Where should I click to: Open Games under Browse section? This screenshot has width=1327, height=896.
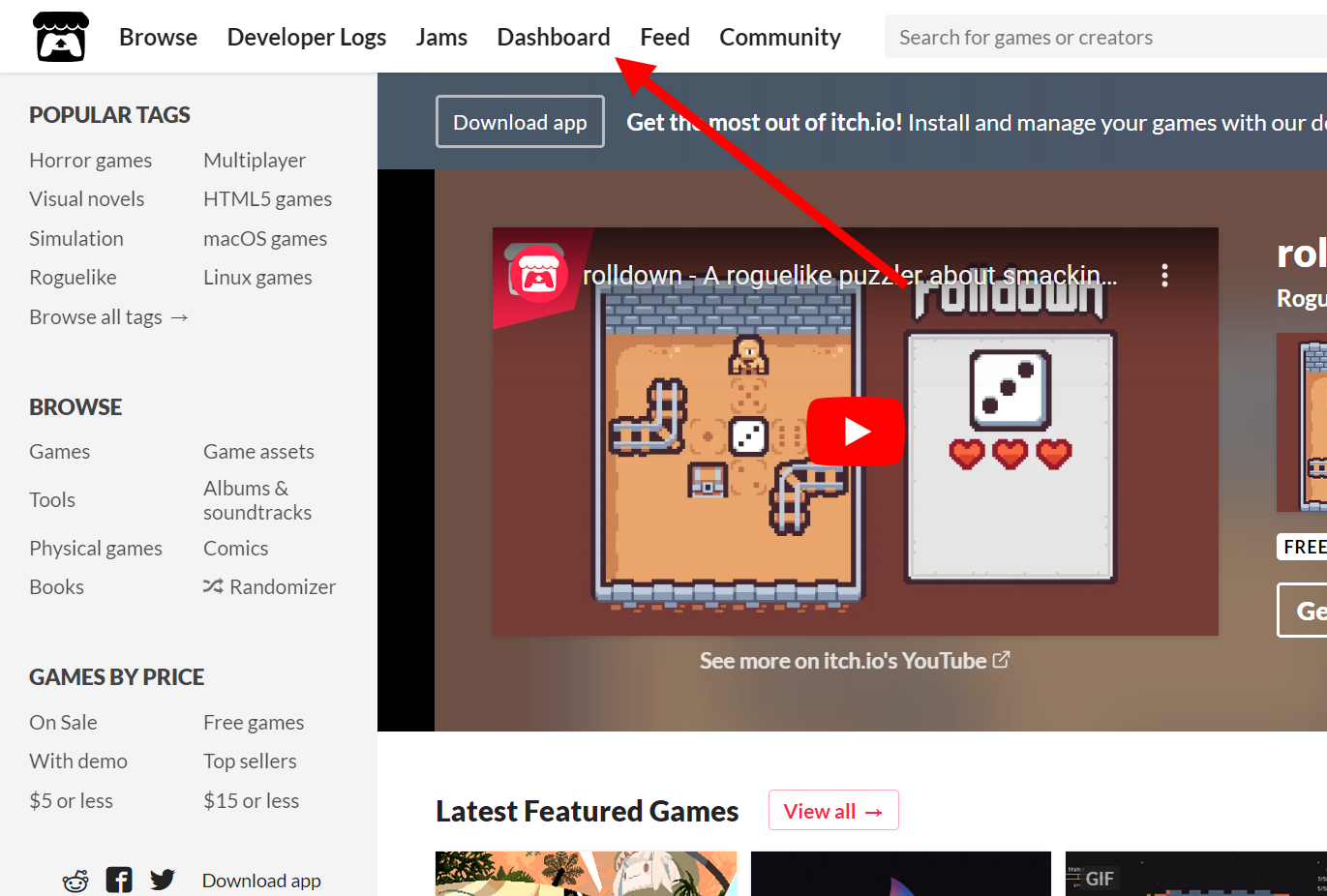pos(59,452)
